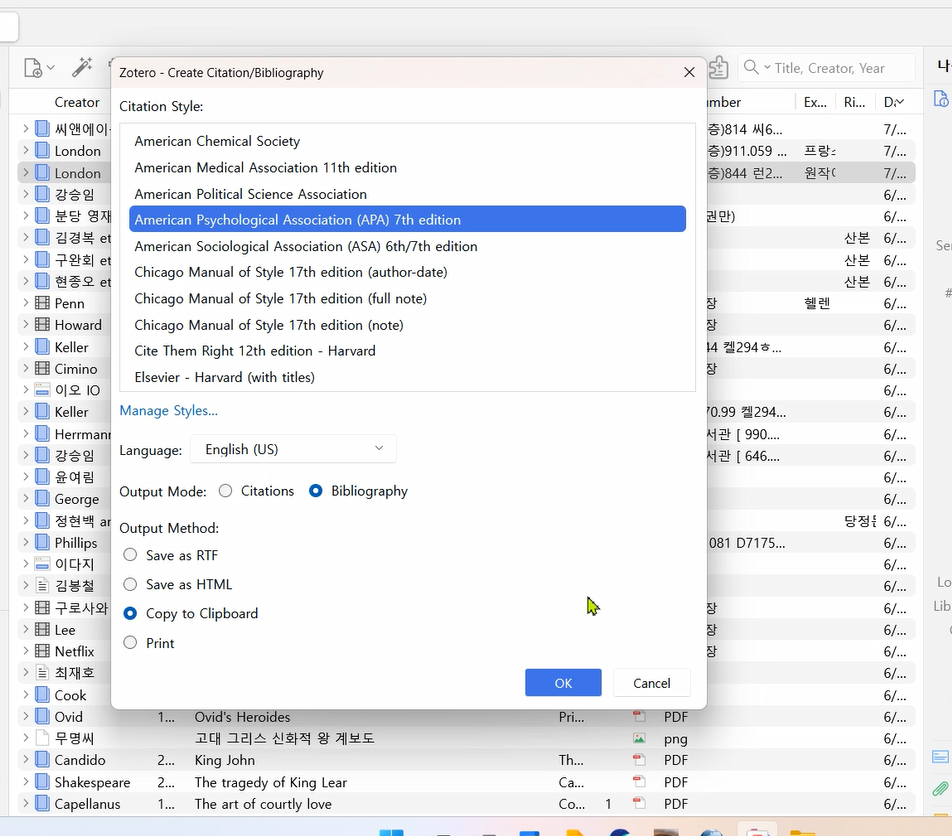Click the book icon in the Ovid row
The width and height of the screenshot is (952, 836).
(42, 717)
